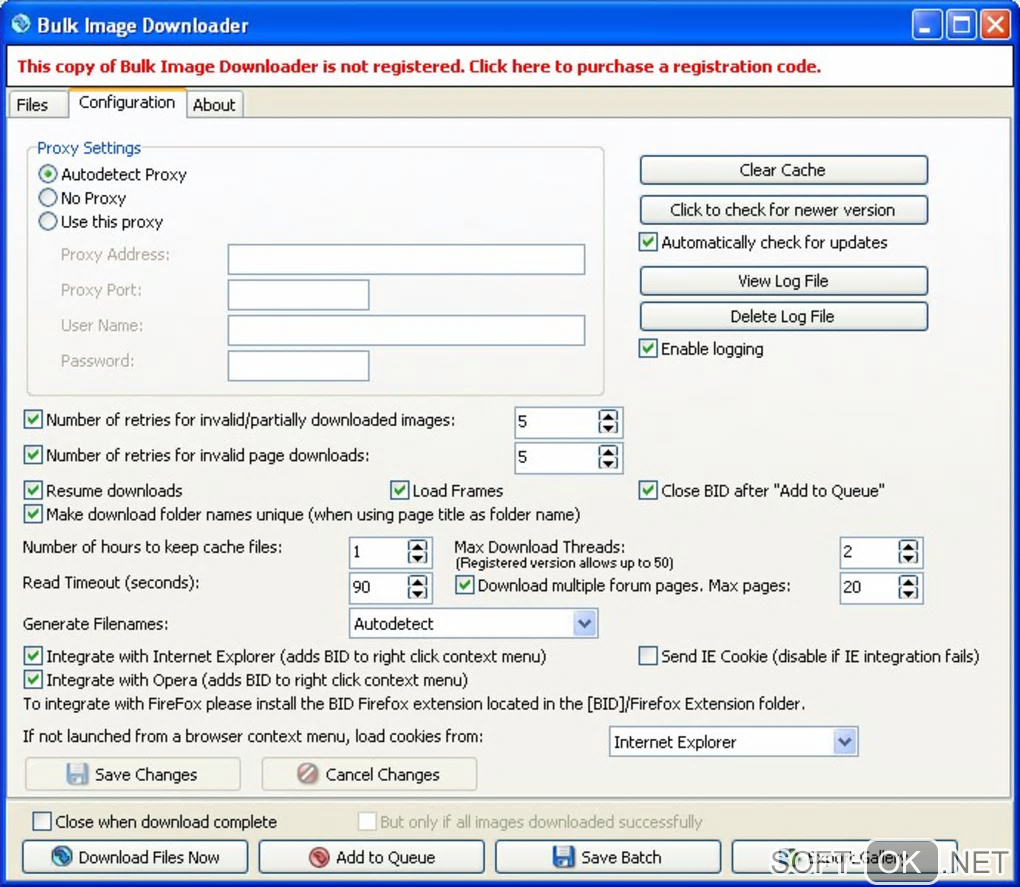1020x887 pixels.
Task: Toggle Automatically check for updates
Action: click(x=648, y=242)
